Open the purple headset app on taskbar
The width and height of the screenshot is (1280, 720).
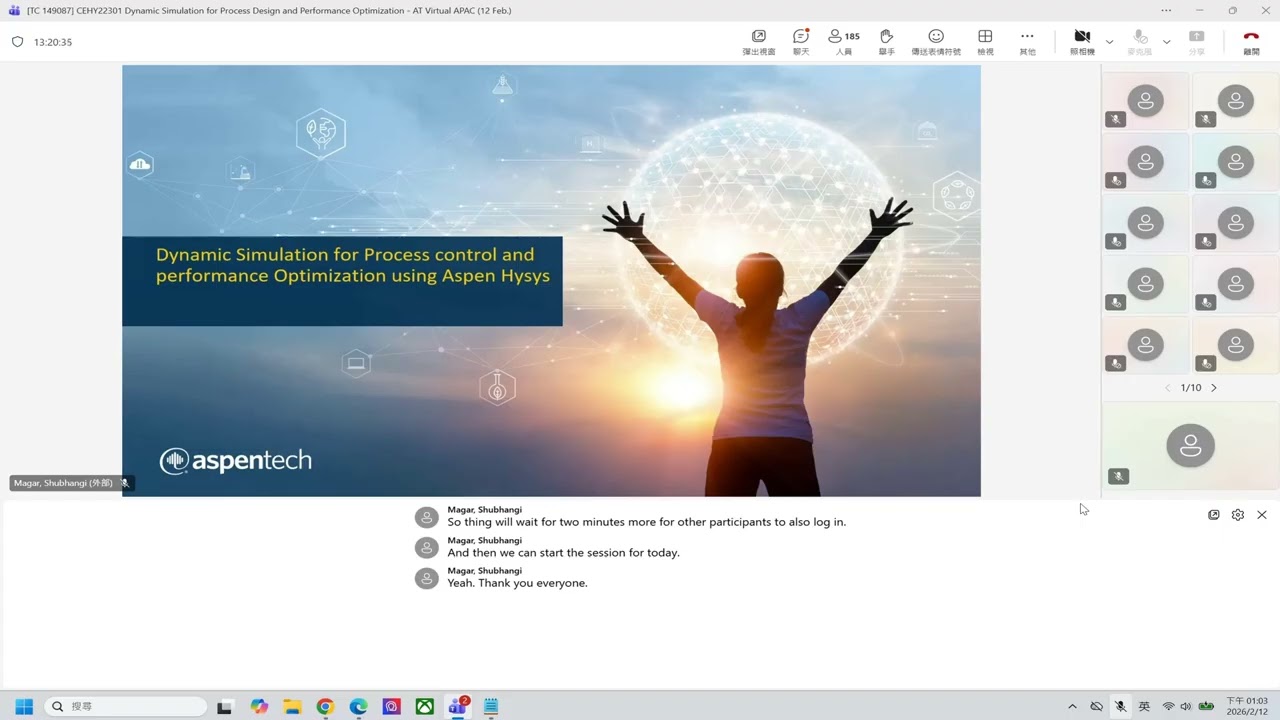point(391,707)
